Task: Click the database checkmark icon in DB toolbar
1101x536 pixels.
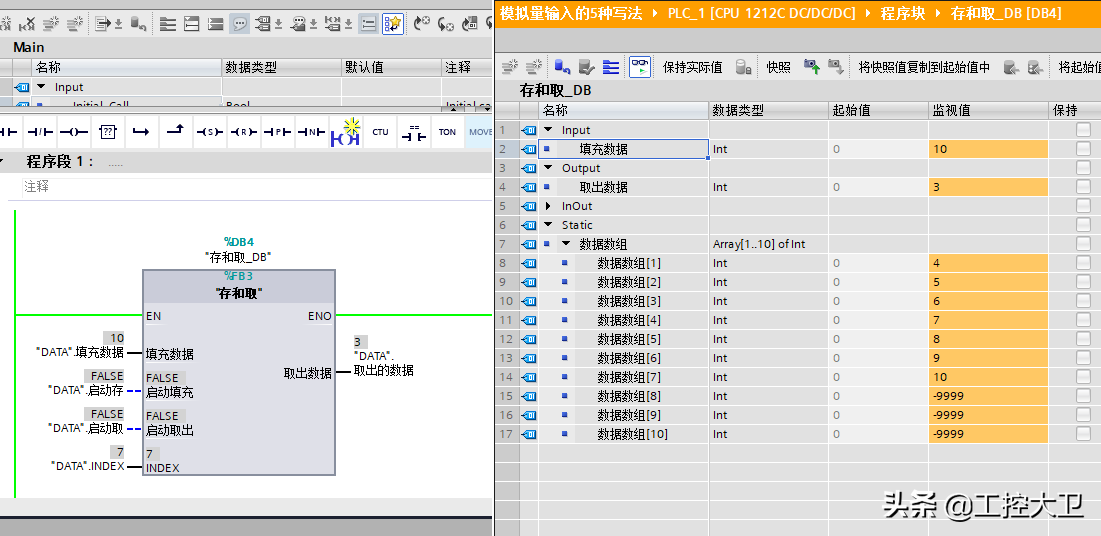Action: click(x=587, y=67)
